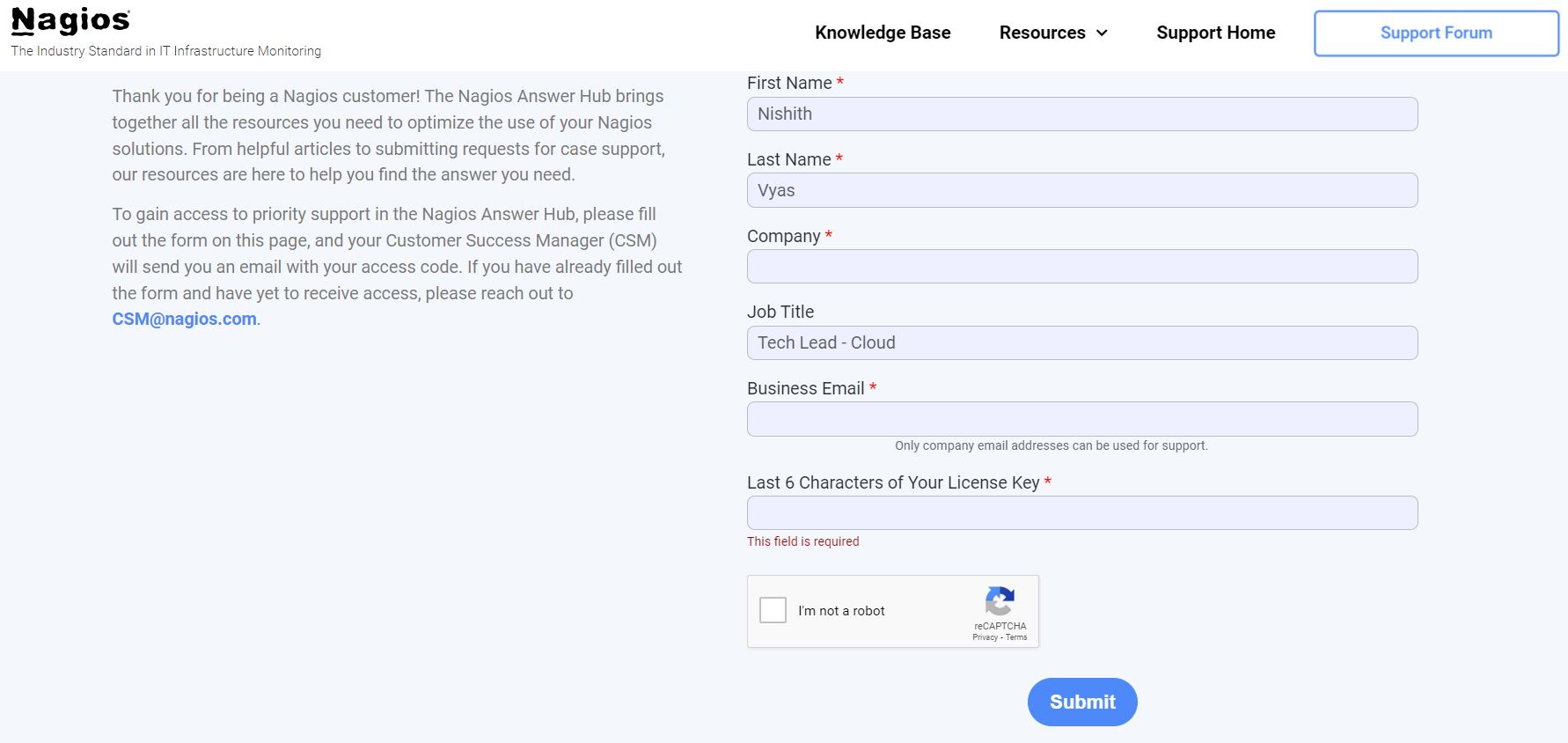The image size is (1568, 743).
Task: Click into the empty Company field
Action: 1081,267
